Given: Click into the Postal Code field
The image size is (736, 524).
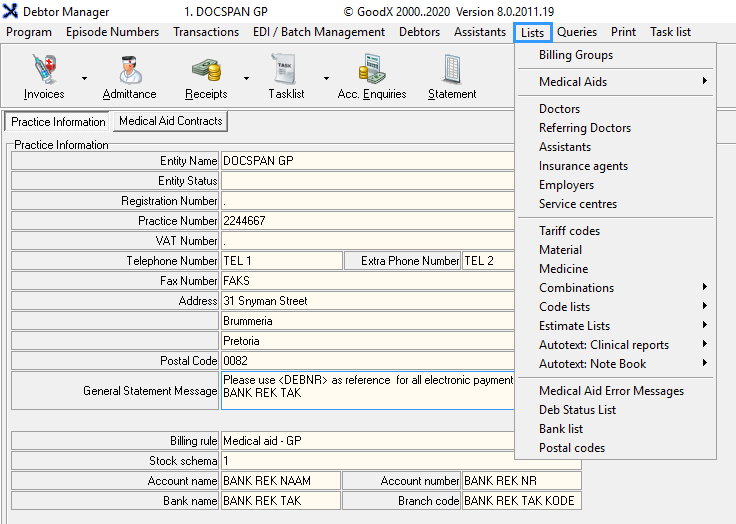Looking at the screenshot, I should click(x=400, y=361).
